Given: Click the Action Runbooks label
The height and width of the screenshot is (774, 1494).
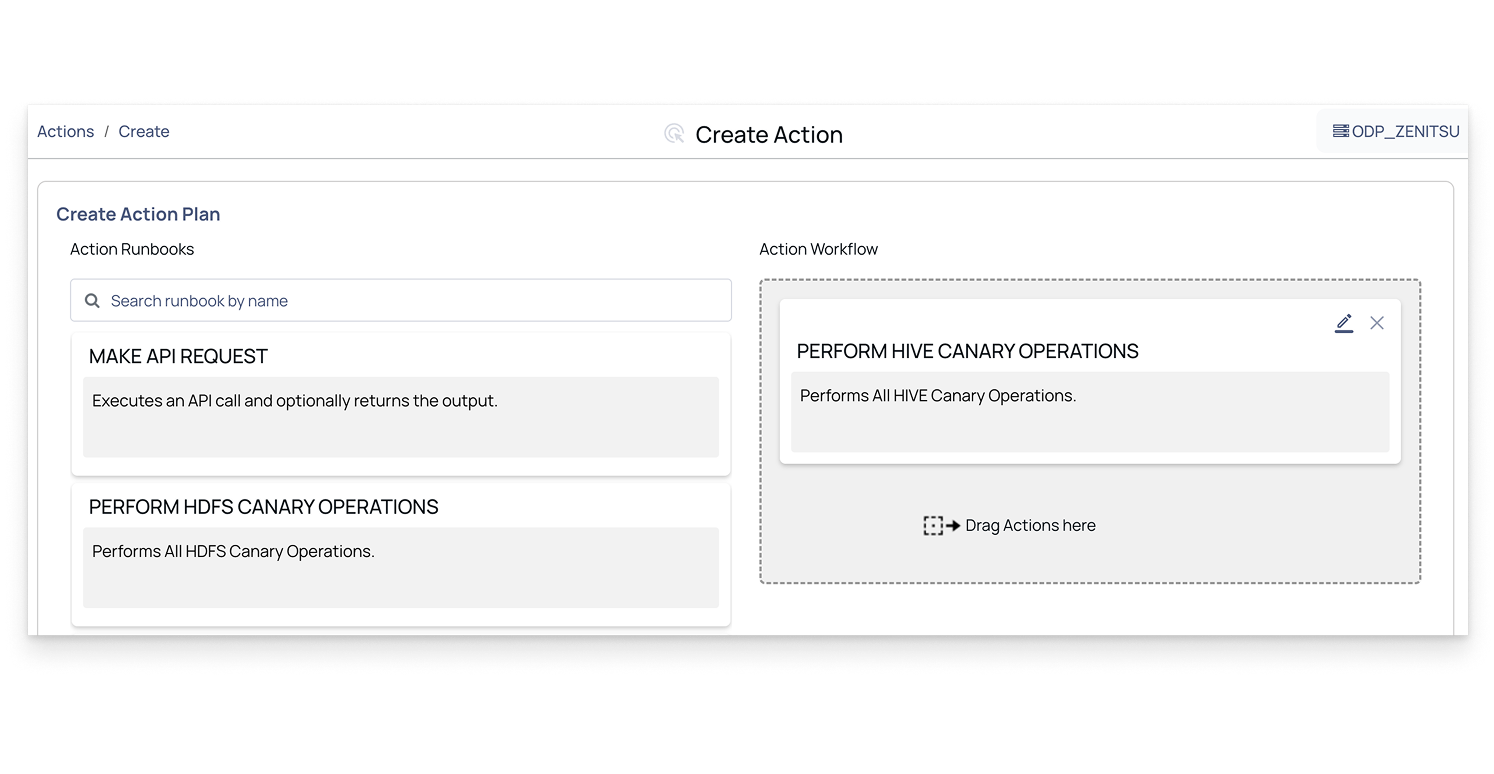Looking at the screenshot, I should pyautogui.click(x=132, y=249).
